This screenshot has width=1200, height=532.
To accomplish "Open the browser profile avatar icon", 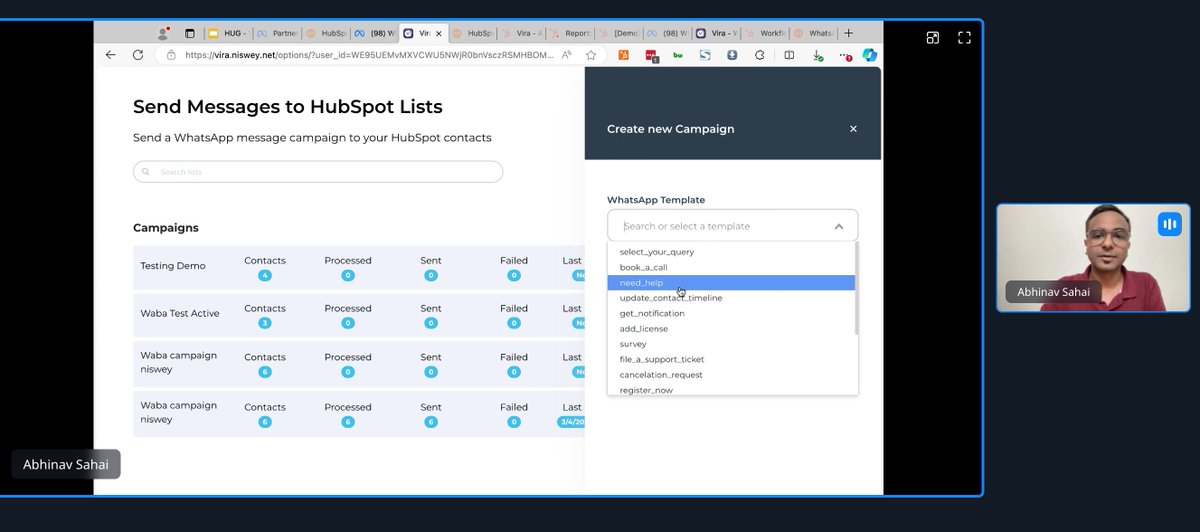I will (x=163, y=33).
